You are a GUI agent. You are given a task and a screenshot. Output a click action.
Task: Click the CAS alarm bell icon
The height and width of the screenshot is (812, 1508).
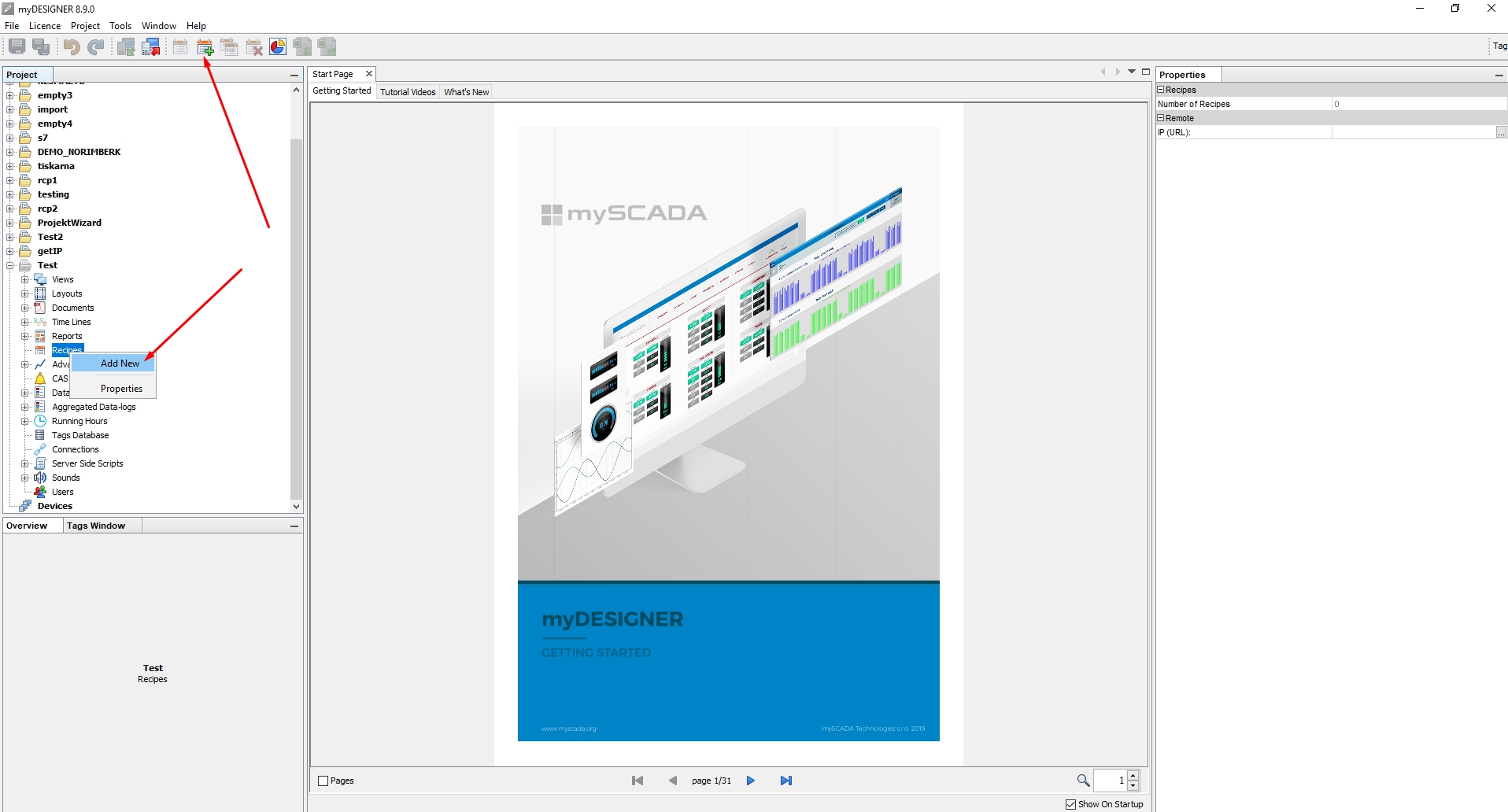[x=40, y=378]
